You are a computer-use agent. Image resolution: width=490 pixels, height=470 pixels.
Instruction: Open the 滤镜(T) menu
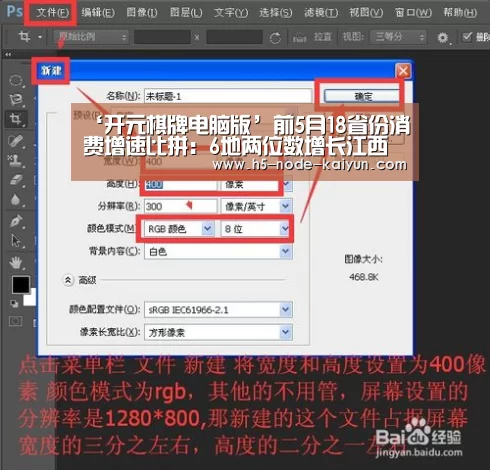pos(321,13)
